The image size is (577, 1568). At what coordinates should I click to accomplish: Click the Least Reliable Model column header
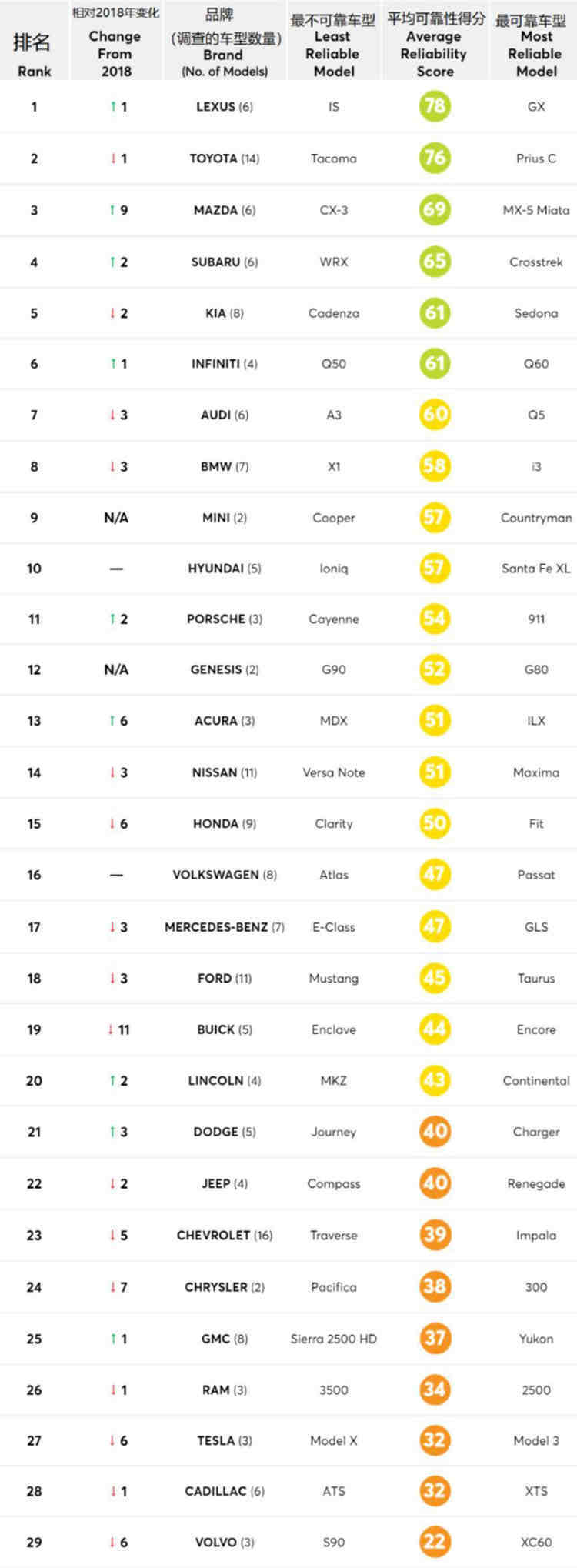click(333, 45)
